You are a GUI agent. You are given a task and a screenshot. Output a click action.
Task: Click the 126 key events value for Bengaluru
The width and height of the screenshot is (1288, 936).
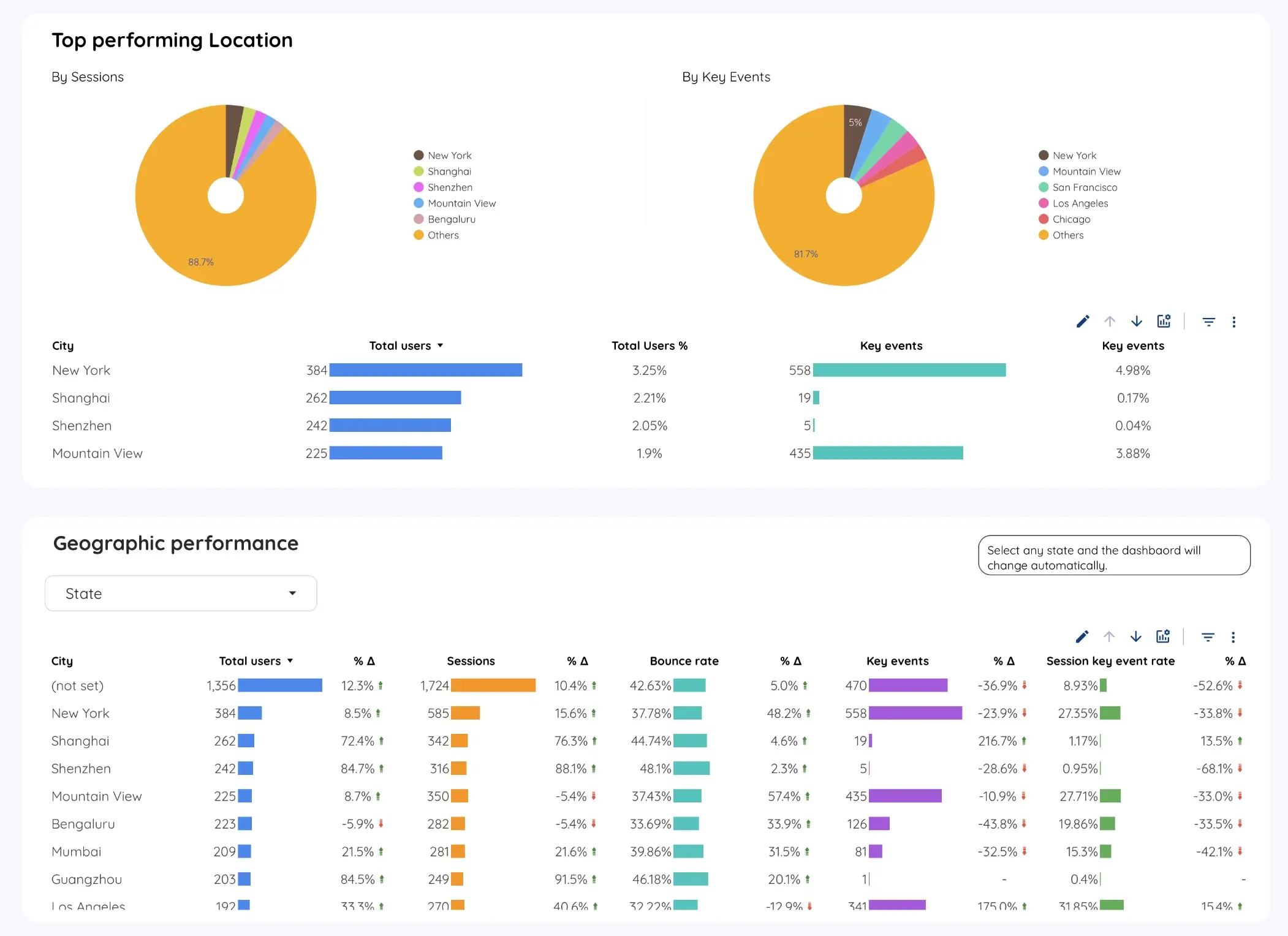857,825
